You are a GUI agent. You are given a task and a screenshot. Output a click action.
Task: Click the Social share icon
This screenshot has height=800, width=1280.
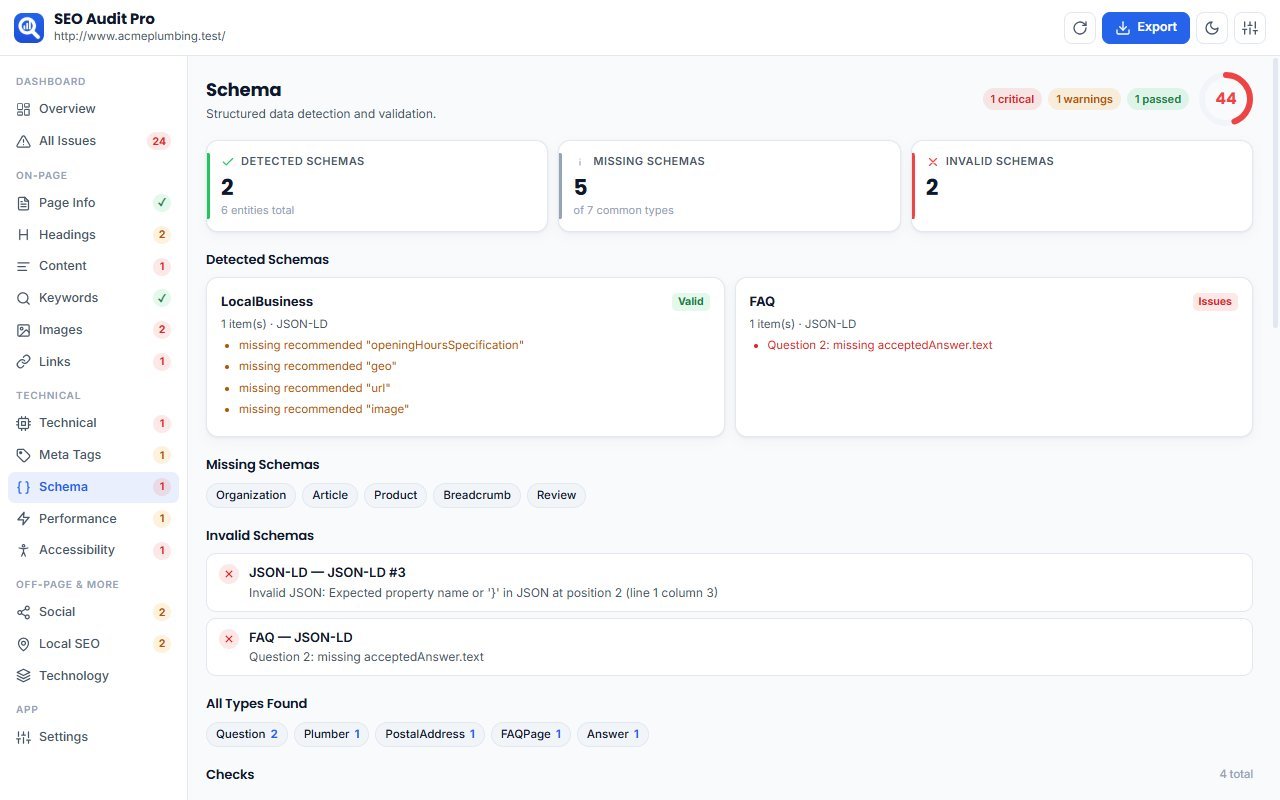(x=24, y=612)
